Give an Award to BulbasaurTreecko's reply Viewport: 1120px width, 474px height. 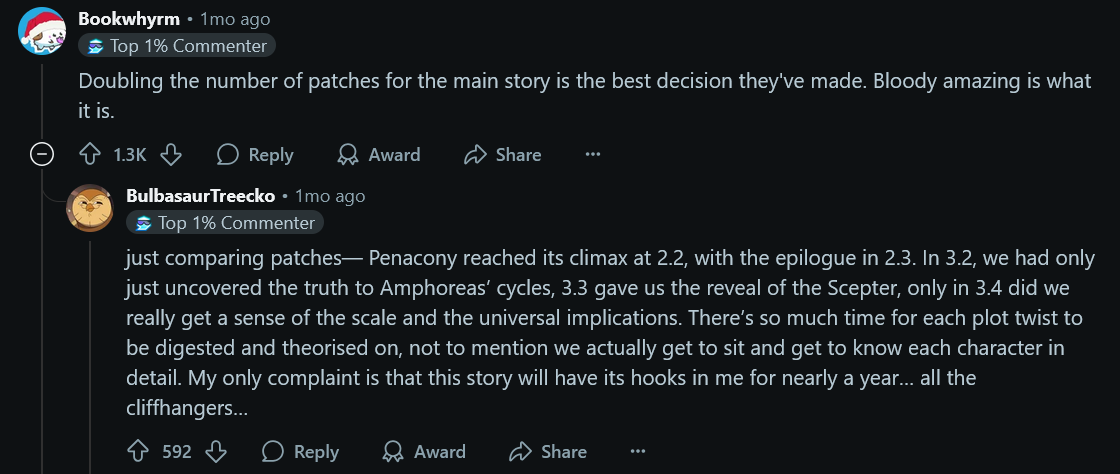[424, 451]
